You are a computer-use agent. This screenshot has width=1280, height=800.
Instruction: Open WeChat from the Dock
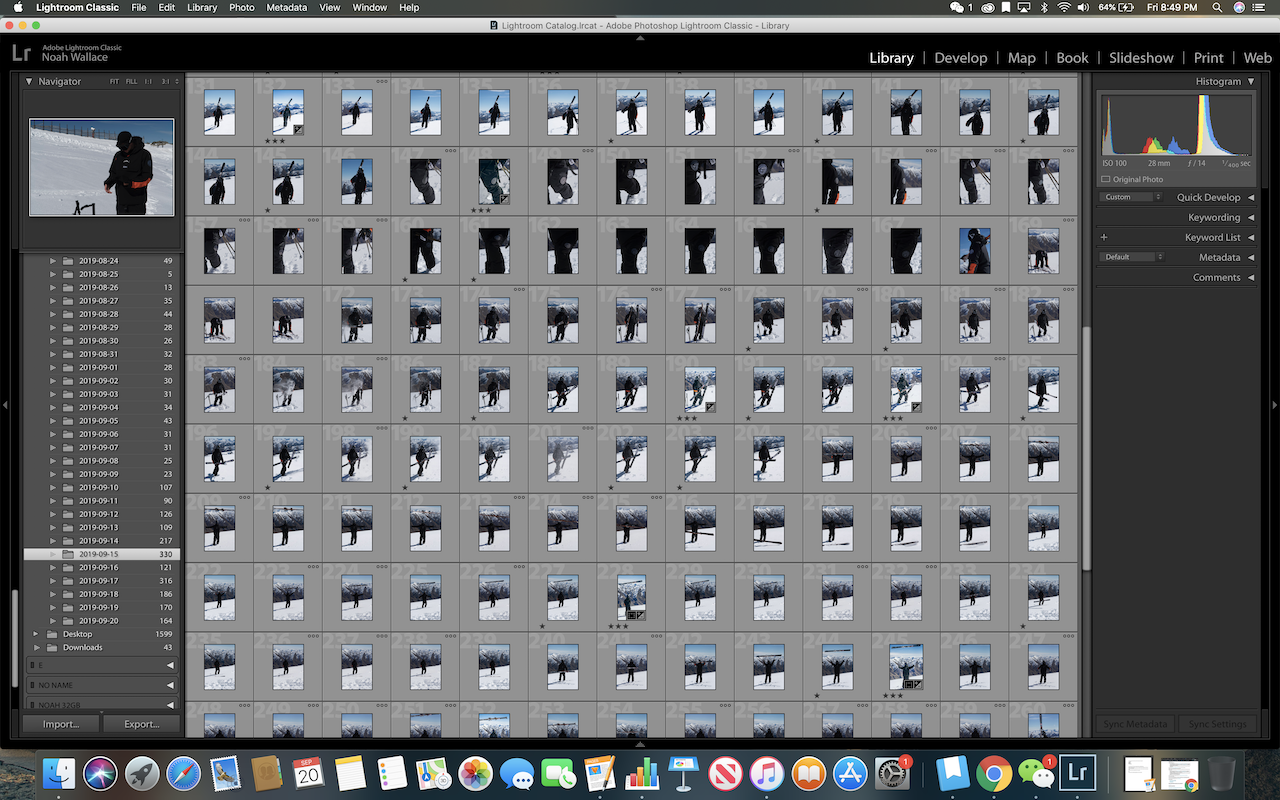[1036, 773]
